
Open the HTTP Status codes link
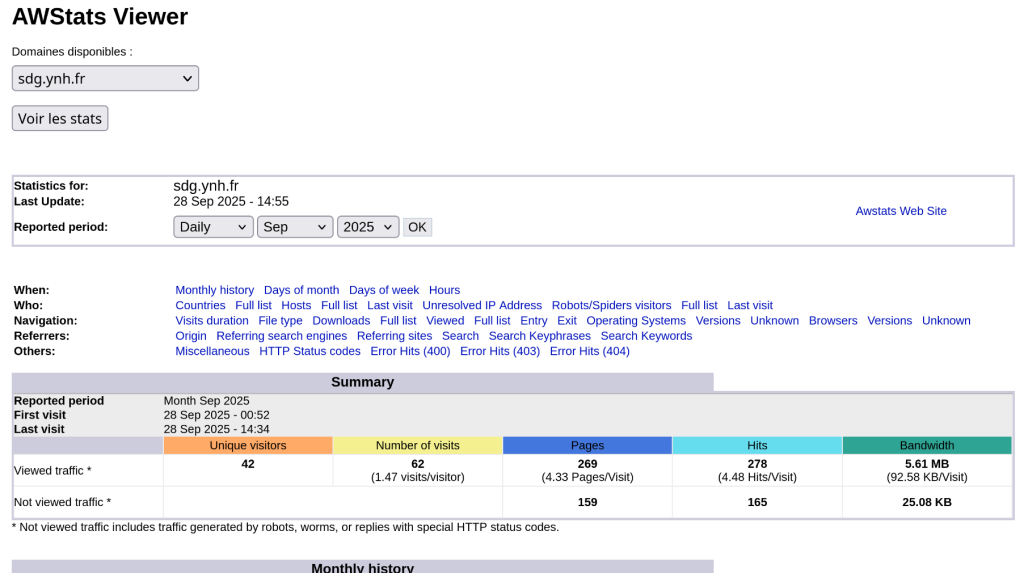310,352
